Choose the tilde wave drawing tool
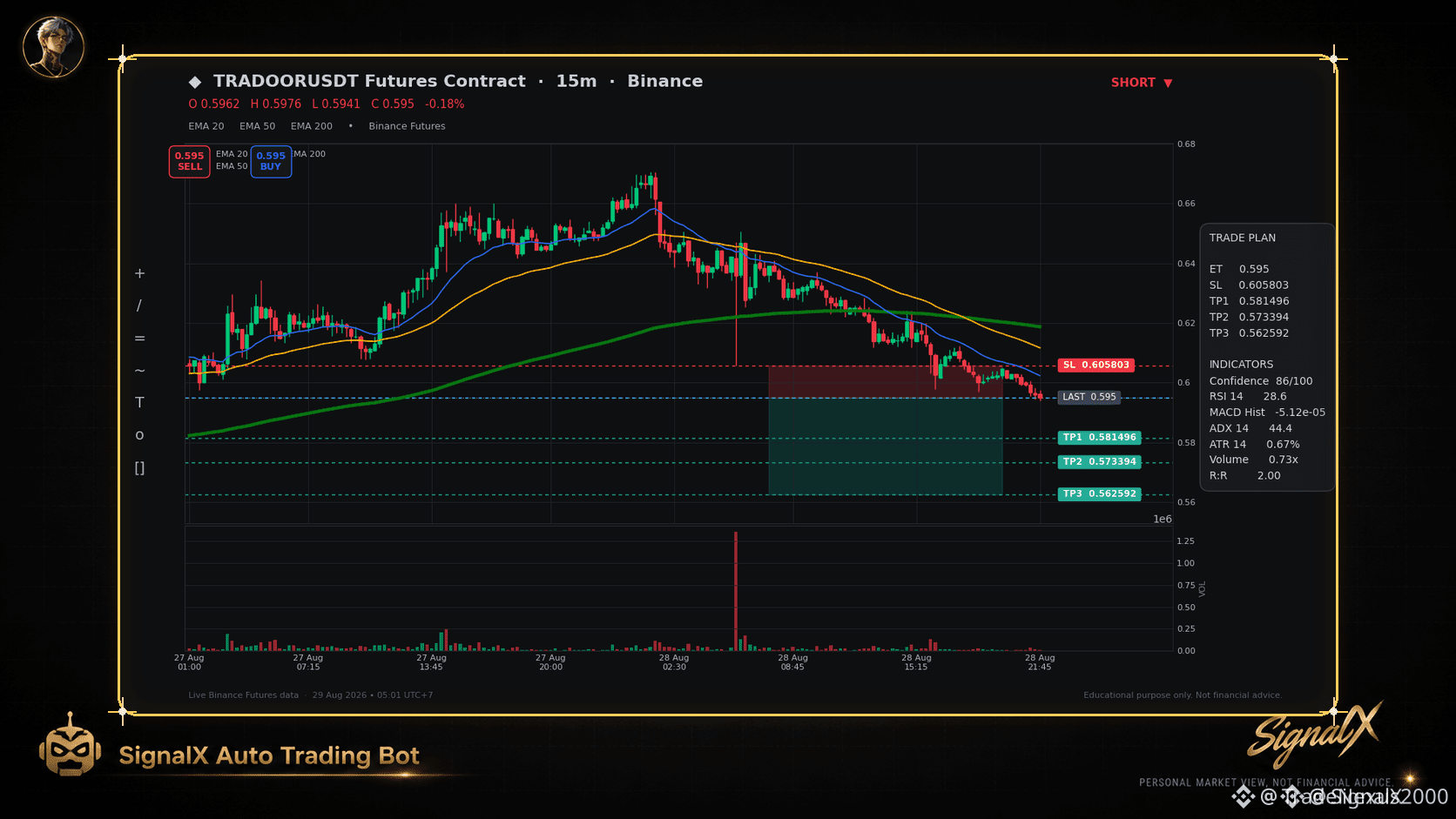1456x819 pixels. point(139,371)
